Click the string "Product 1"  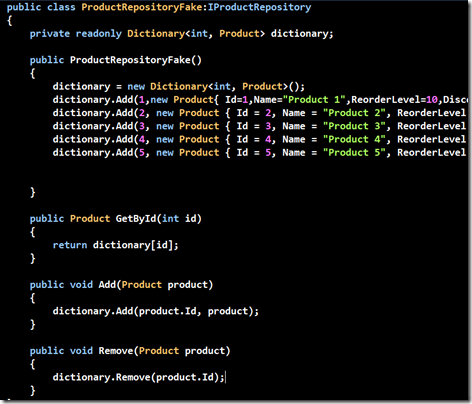pos(314,100)
